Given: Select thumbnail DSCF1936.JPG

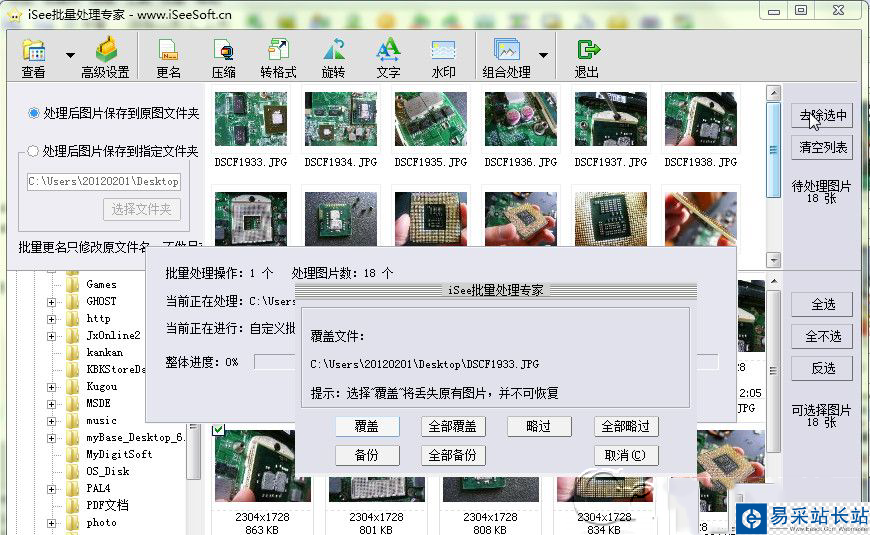Looking at the screenshot, I should point(520,119).
